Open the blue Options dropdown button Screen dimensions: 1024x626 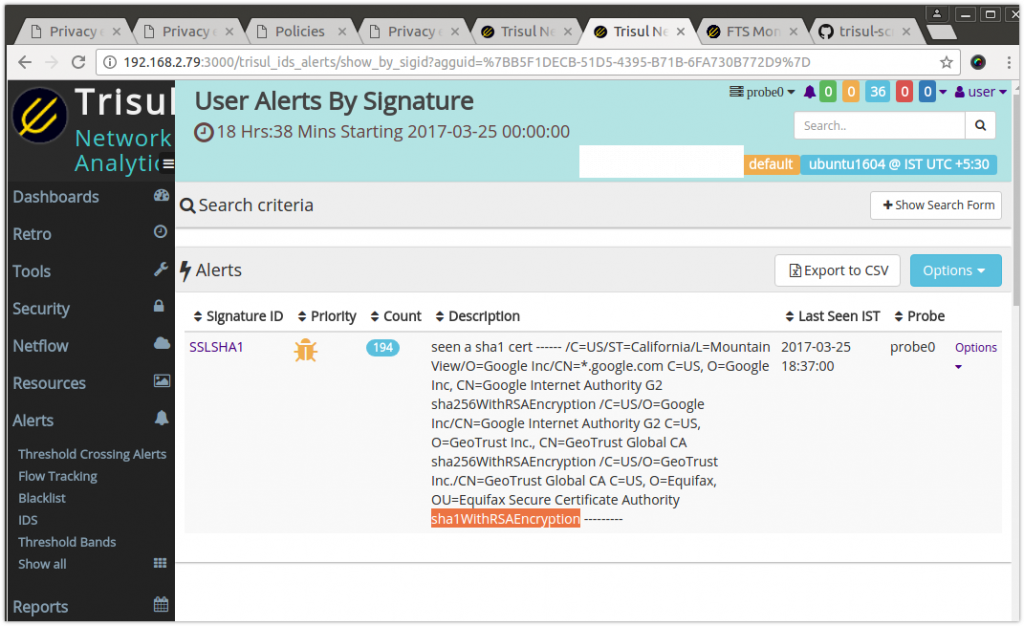[955, 270]
